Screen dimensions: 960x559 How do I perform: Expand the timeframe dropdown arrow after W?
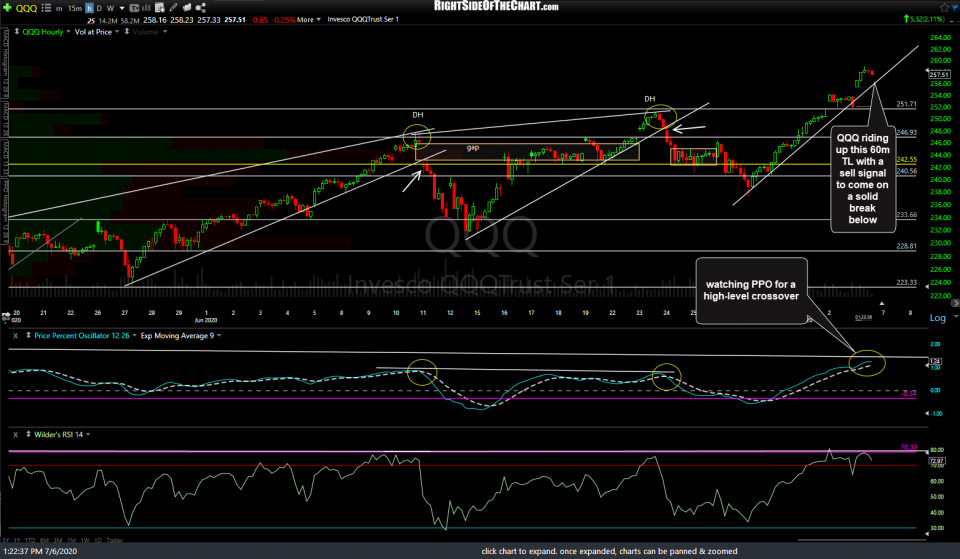[x=122, y=8]
